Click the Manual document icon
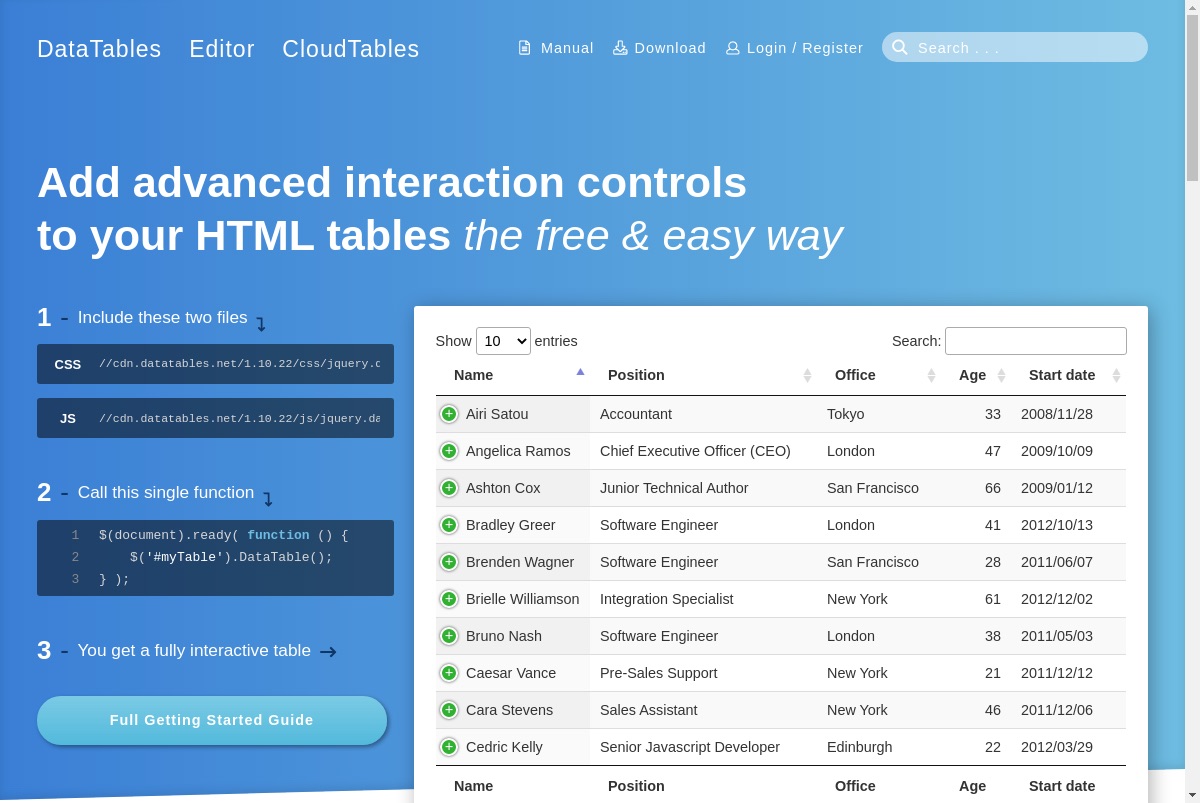The height and width of the screenshot is (803, 1200). click(x=524, y=48)
